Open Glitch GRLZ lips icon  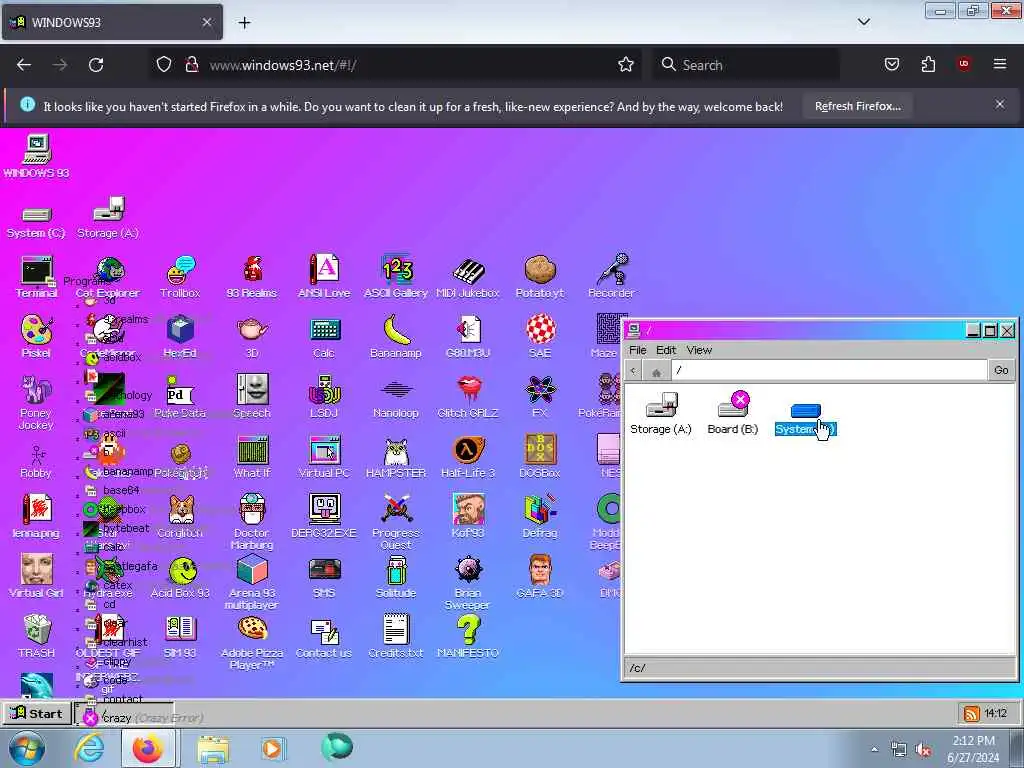point(468,396)
